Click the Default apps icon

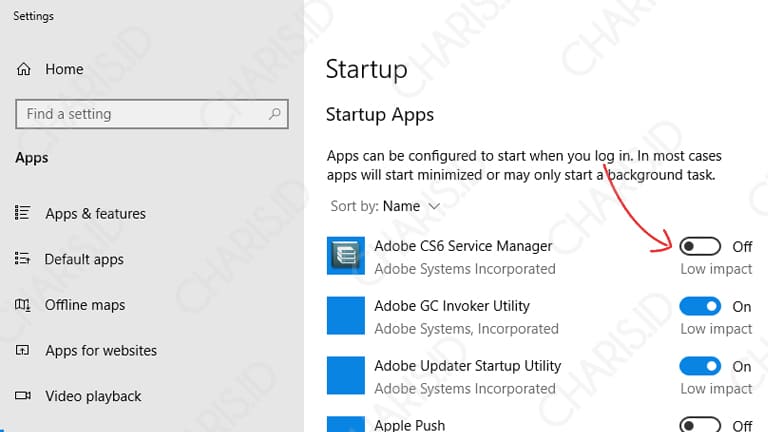22,258
